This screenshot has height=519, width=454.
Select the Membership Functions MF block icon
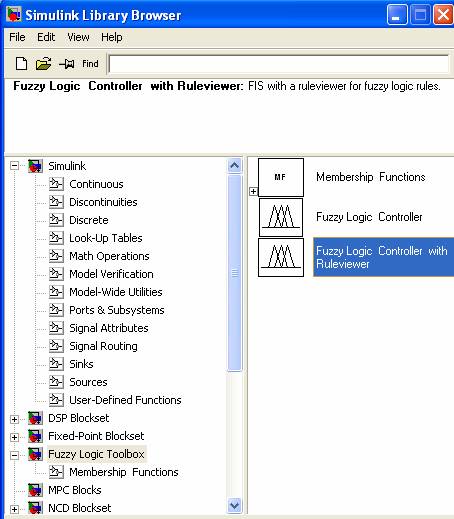coord(281,177)
